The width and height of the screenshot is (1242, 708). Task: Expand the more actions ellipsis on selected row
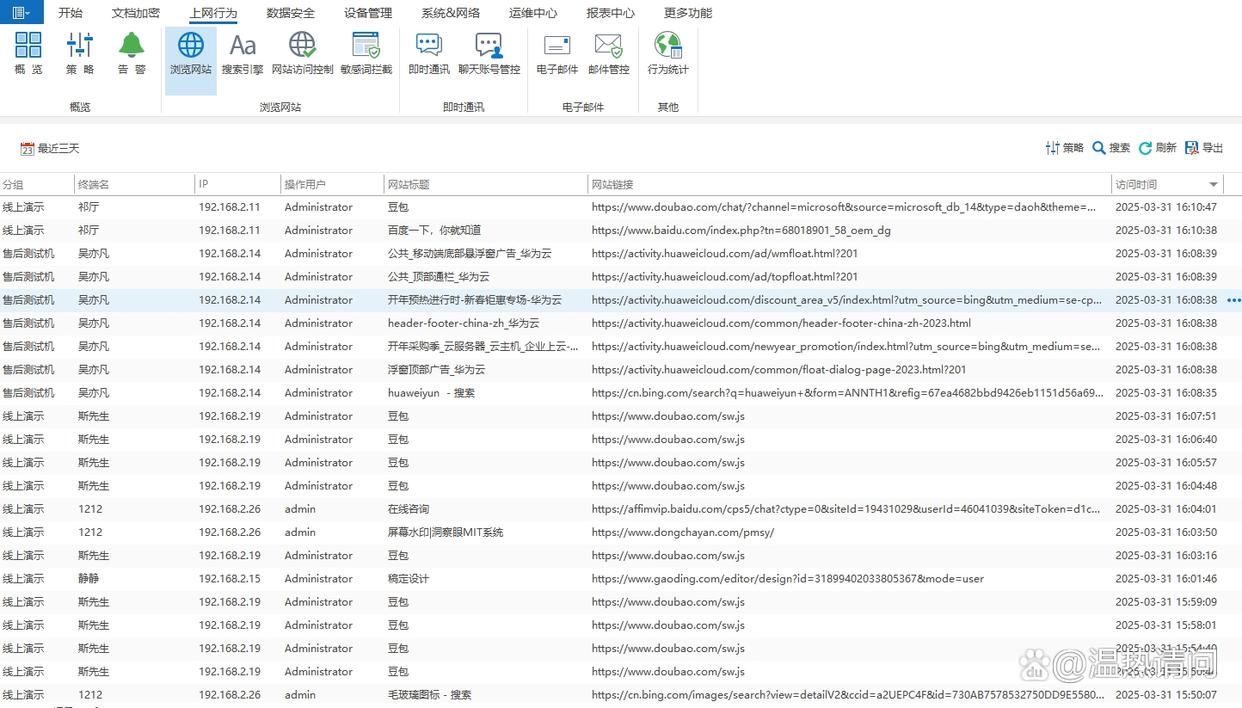point(1233,299)
